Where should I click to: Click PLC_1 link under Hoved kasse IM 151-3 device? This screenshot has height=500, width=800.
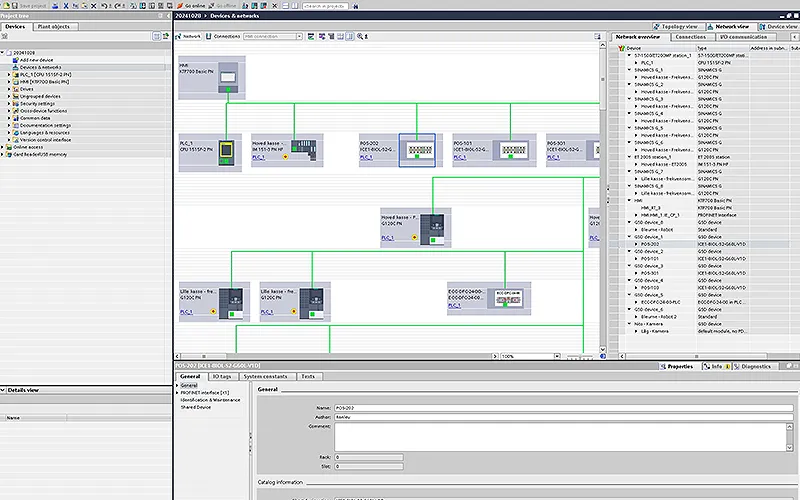(x=259, y=158)
